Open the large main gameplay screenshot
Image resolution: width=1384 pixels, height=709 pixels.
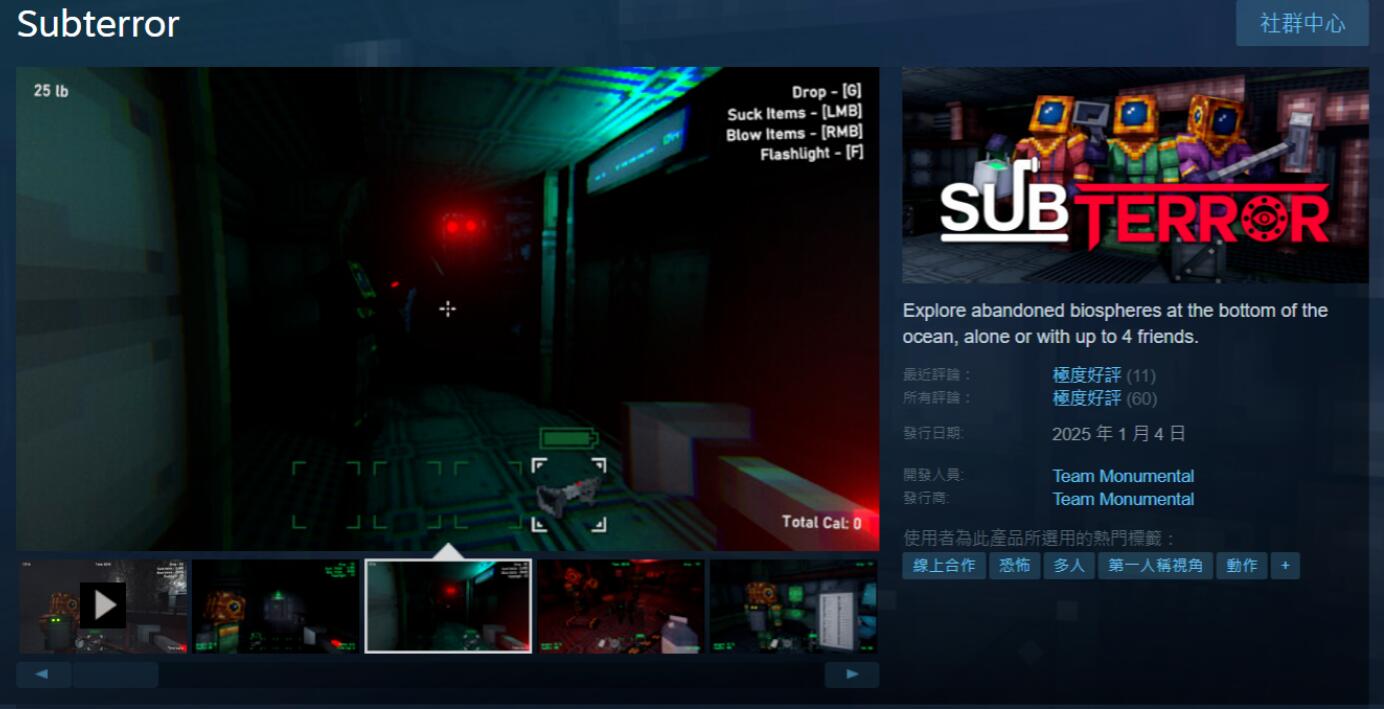pos(448,308)
